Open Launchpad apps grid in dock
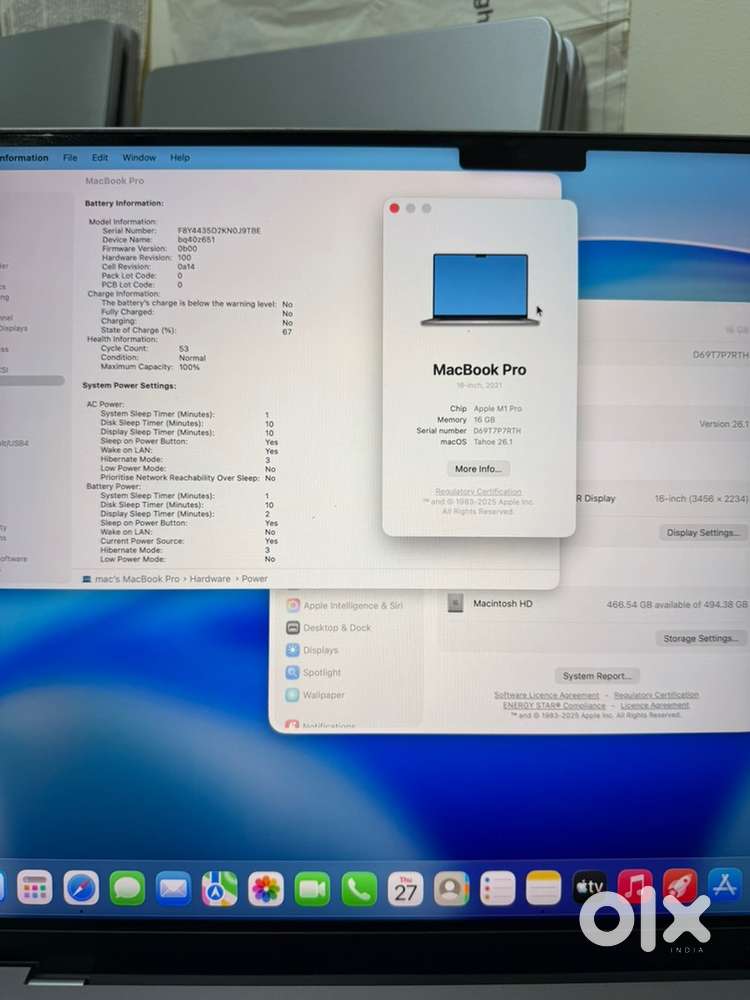Viewport: 750px width, 1000px height. 35,887
